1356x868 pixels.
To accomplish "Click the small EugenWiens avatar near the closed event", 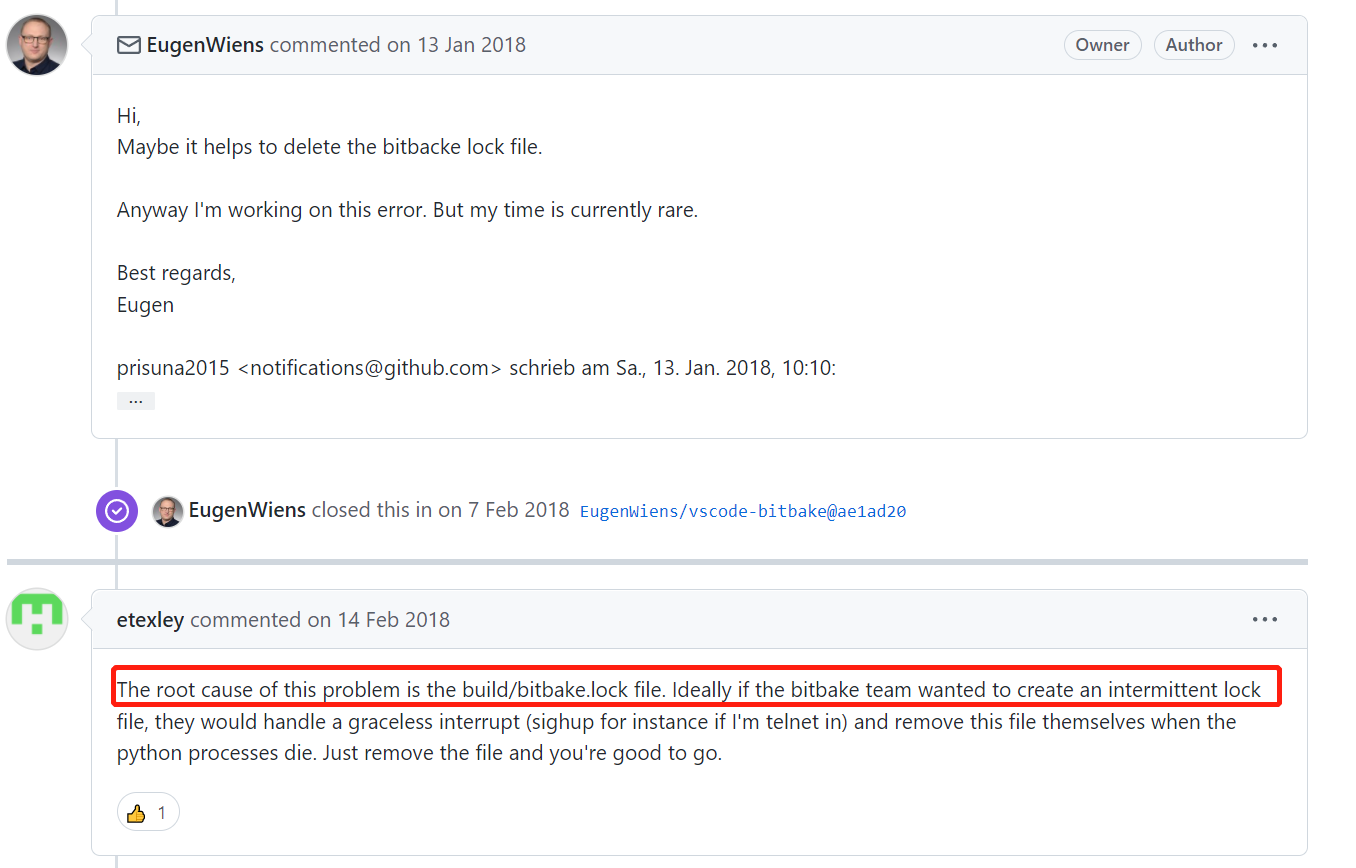I will (168, 511).
